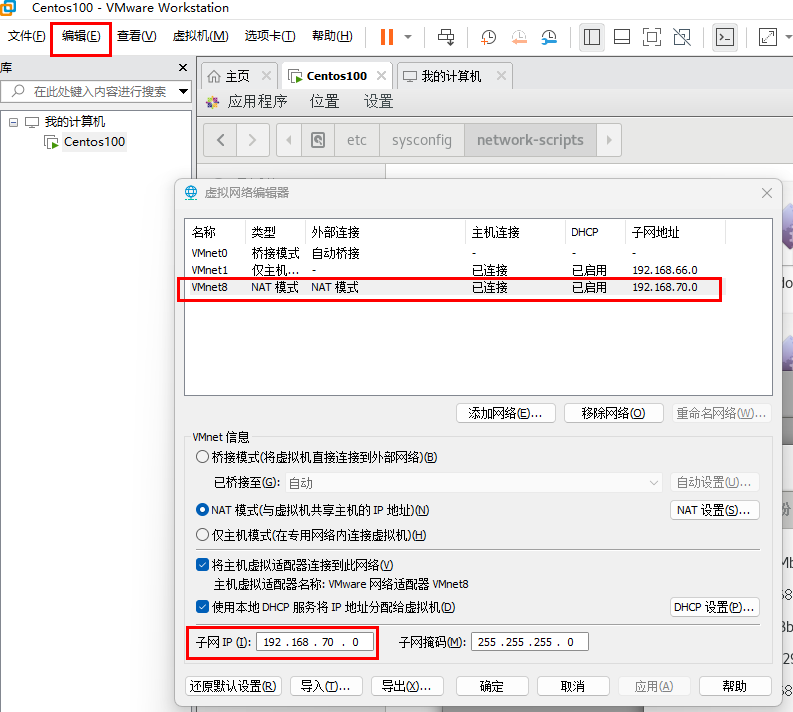
Task: Click the orange pause virtual machine icon
Action: [x=387, y=37]
